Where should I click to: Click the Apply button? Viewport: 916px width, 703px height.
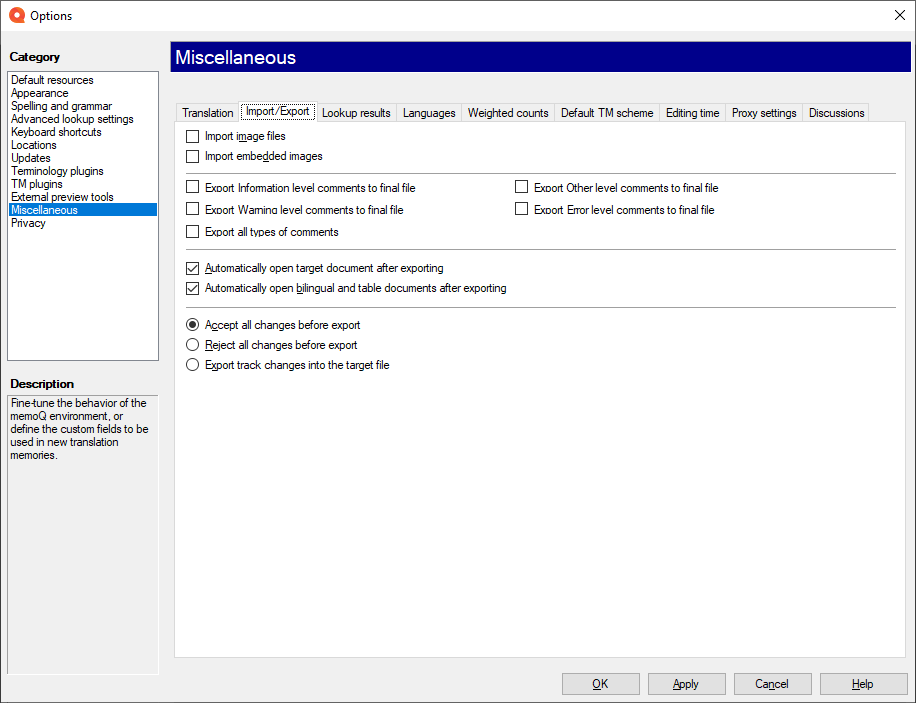(686, 684)
